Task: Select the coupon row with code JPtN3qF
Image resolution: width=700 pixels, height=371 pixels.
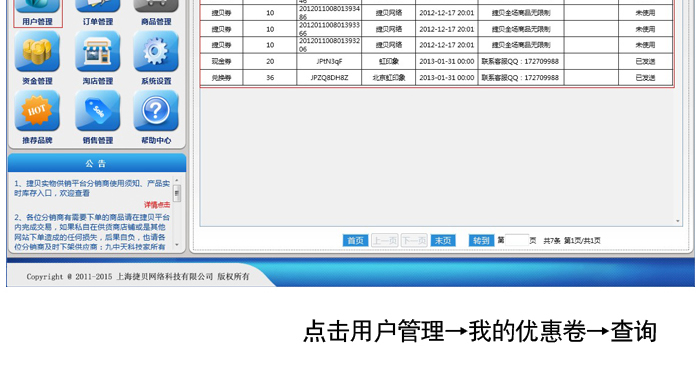Action: [437, 61]
